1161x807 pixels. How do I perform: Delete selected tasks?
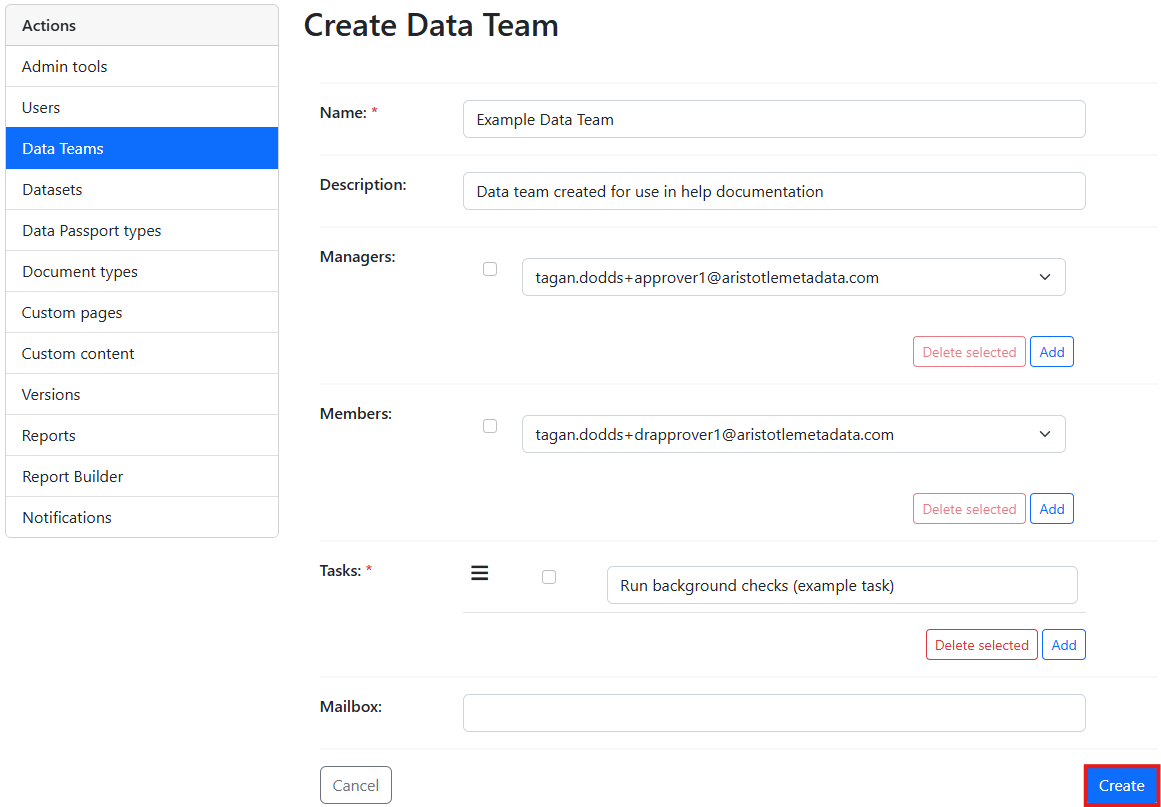tap(981, 645)
